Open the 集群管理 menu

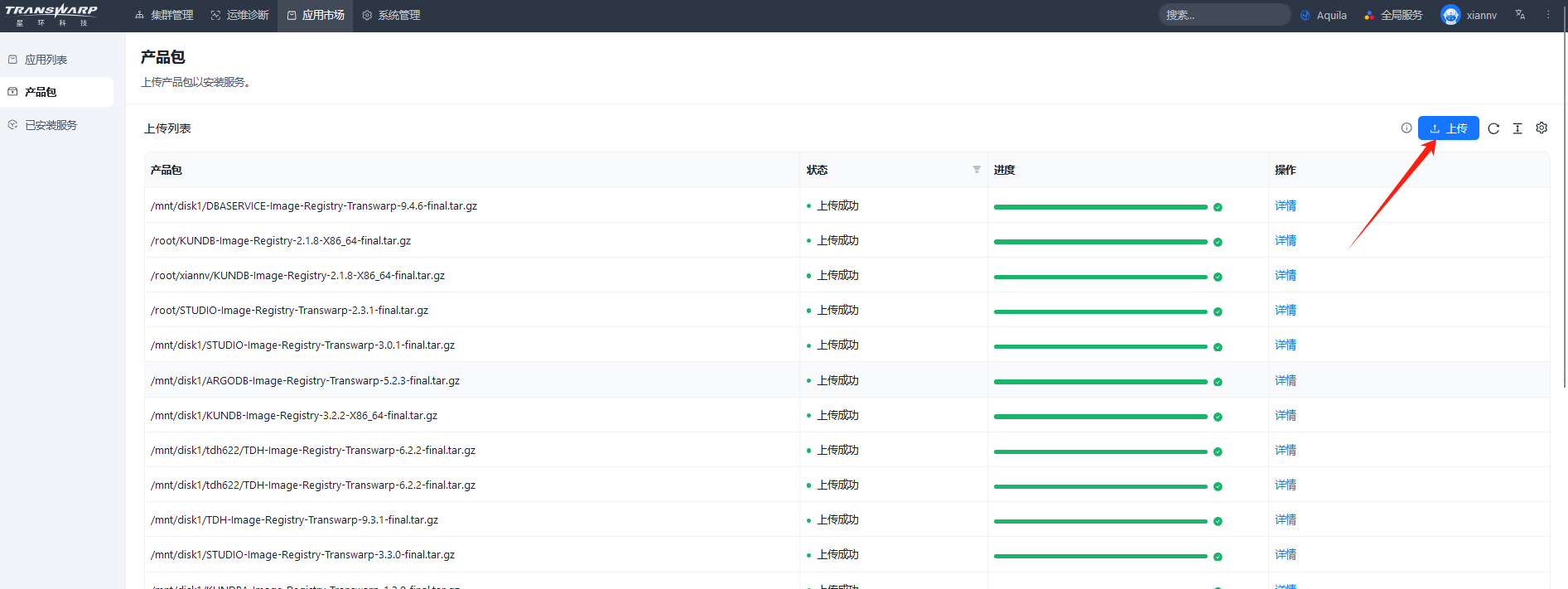tap(164, 15)
